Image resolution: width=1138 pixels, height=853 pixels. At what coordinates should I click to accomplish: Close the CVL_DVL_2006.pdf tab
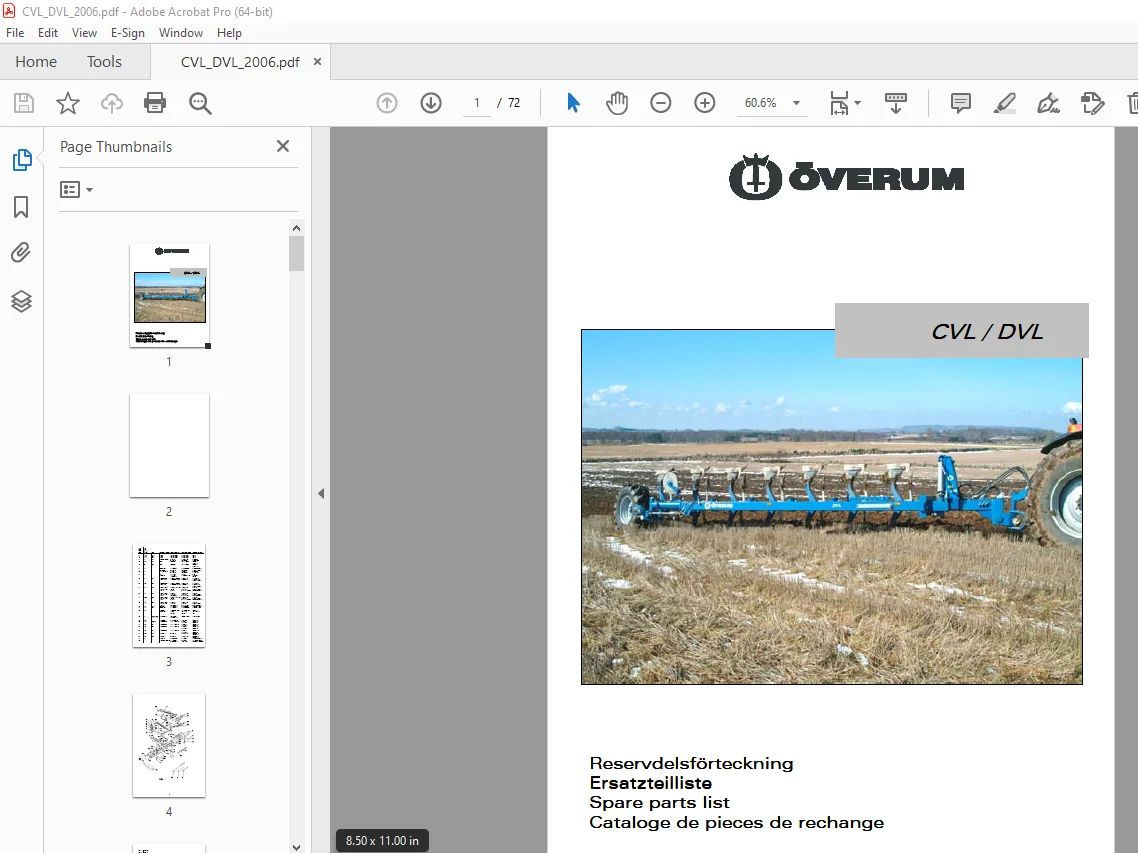317,62
